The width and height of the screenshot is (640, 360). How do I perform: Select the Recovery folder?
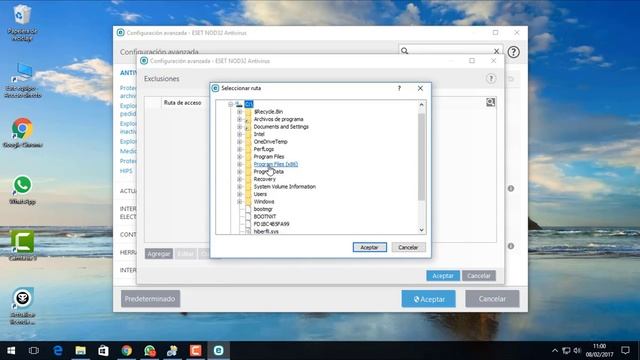pyautogui.click(x=264, y=179)
